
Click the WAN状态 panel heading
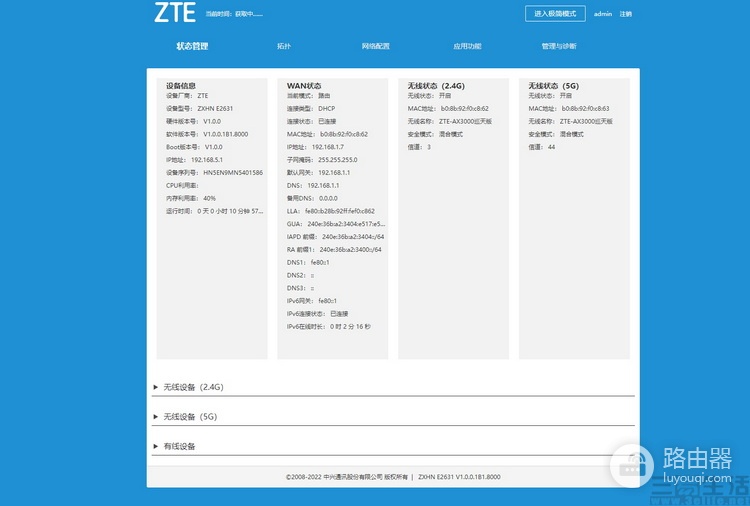tap(304, 86)
